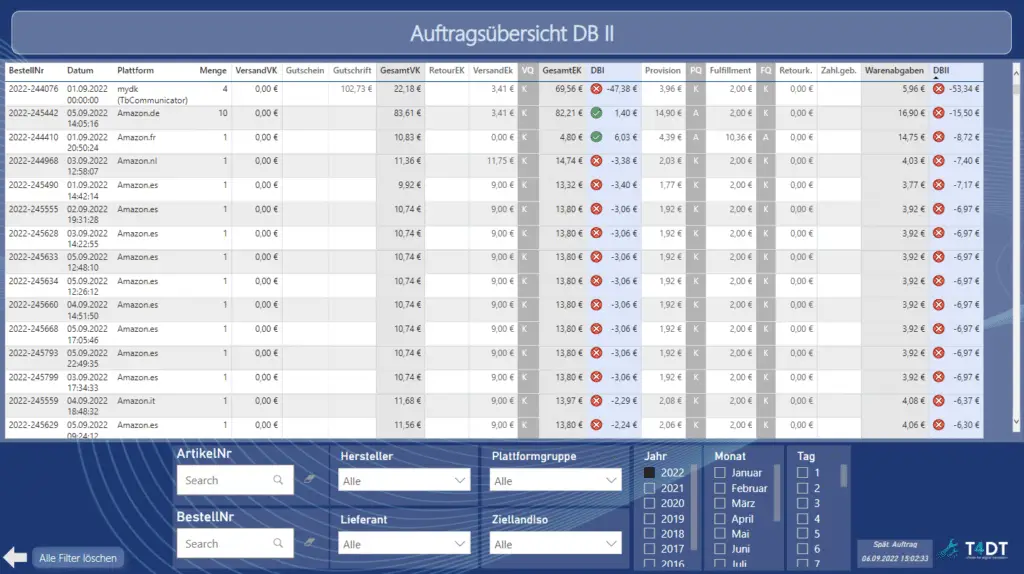Click red DBI icon for order 2022-245660
1024x574 pixels.
pyautogui.click(x=596, y=304)
